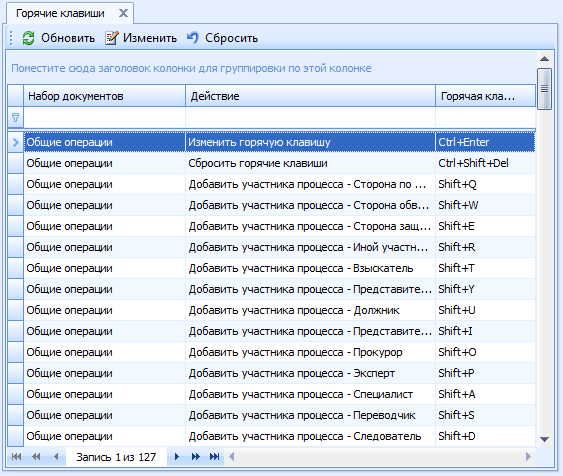The width and height of the screenshot is (563, 476).
Task: Sort by Набор документов column header
Action: pos(104,96)
